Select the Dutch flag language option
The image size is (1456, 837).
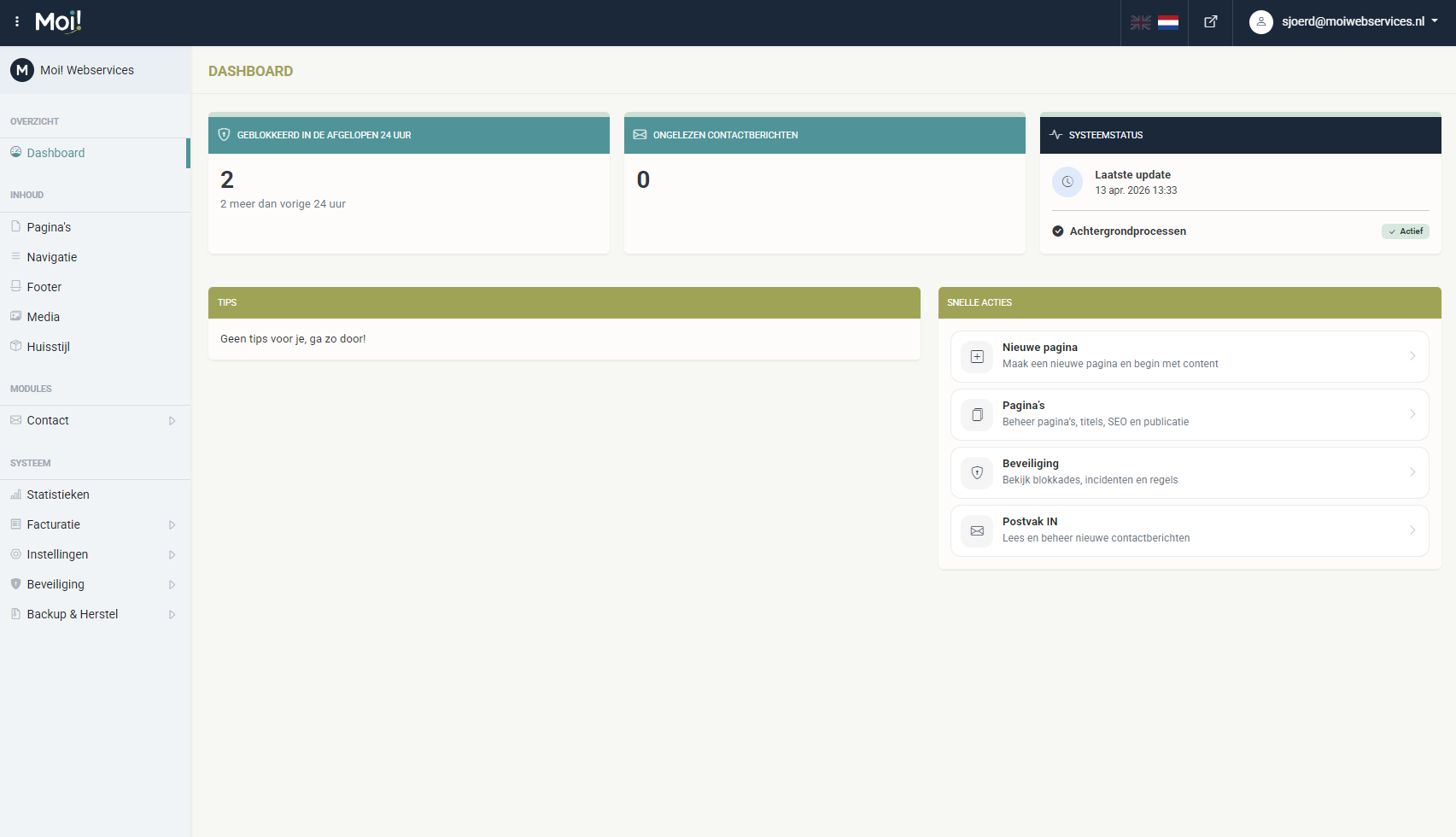pyautogui.click(x=1168, y=23)
